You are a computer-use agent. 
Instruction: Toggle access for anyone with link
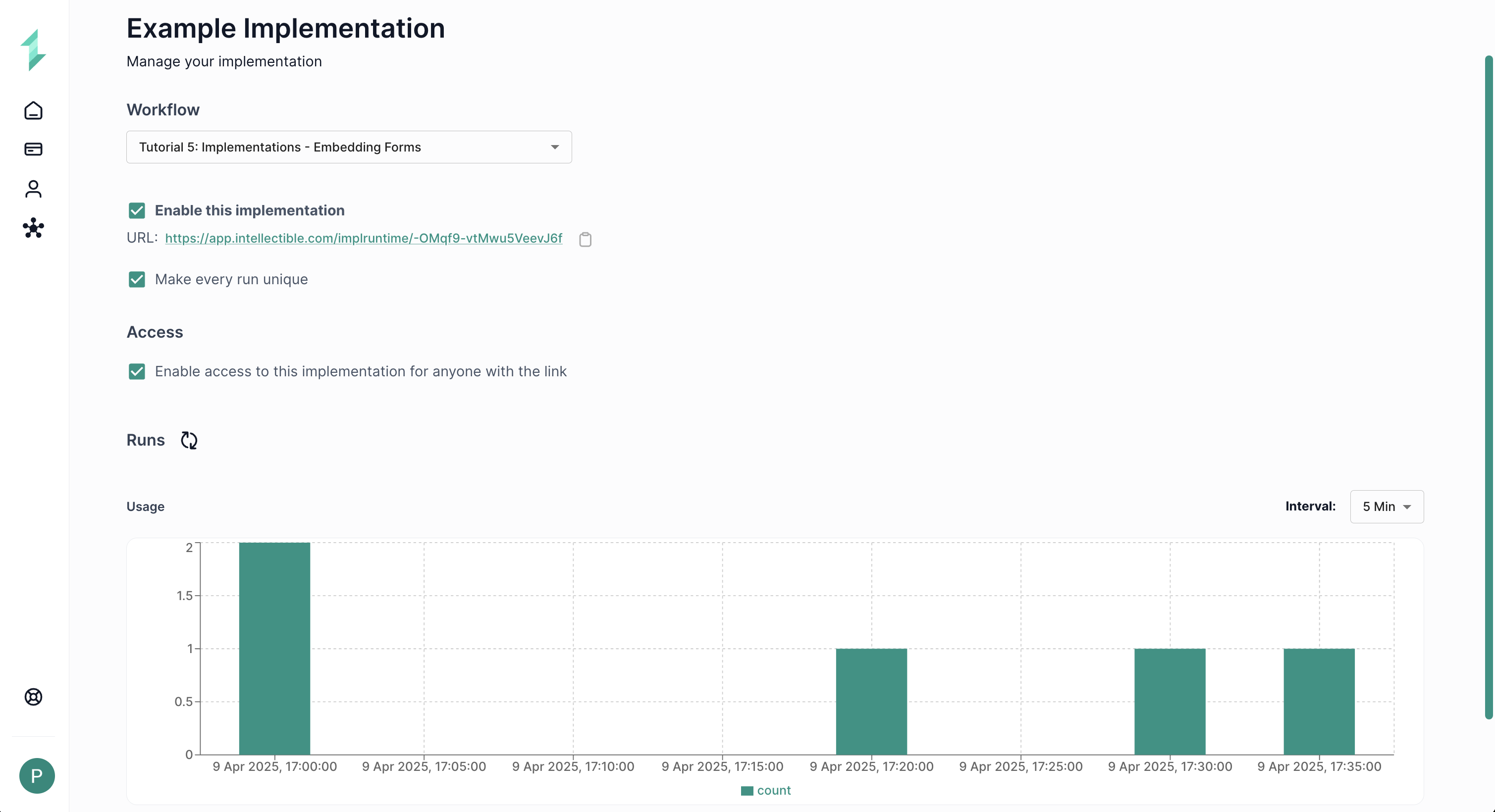pos(137,371)
